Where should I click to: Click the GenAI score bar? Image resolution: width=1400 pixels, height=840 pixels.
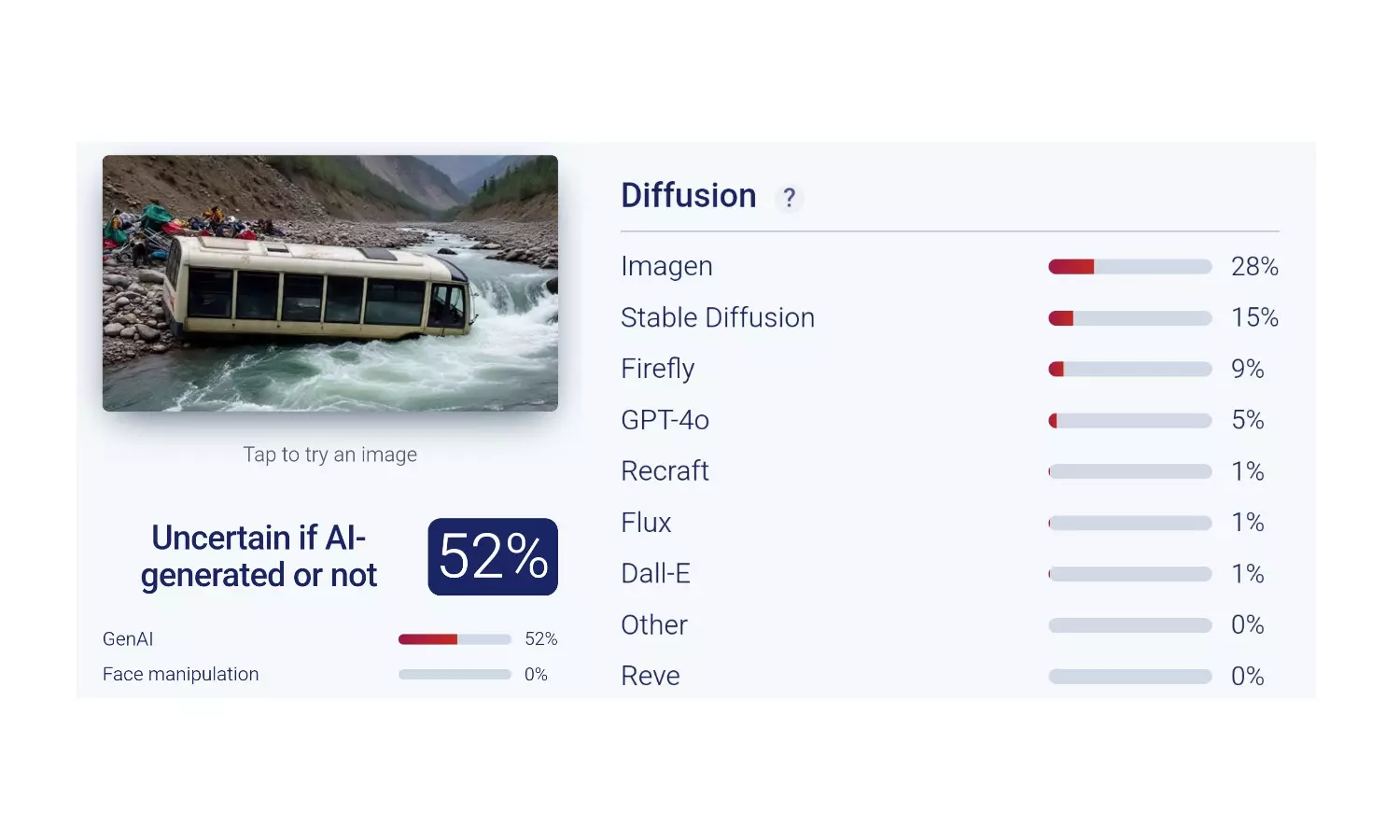pos(455,639)
